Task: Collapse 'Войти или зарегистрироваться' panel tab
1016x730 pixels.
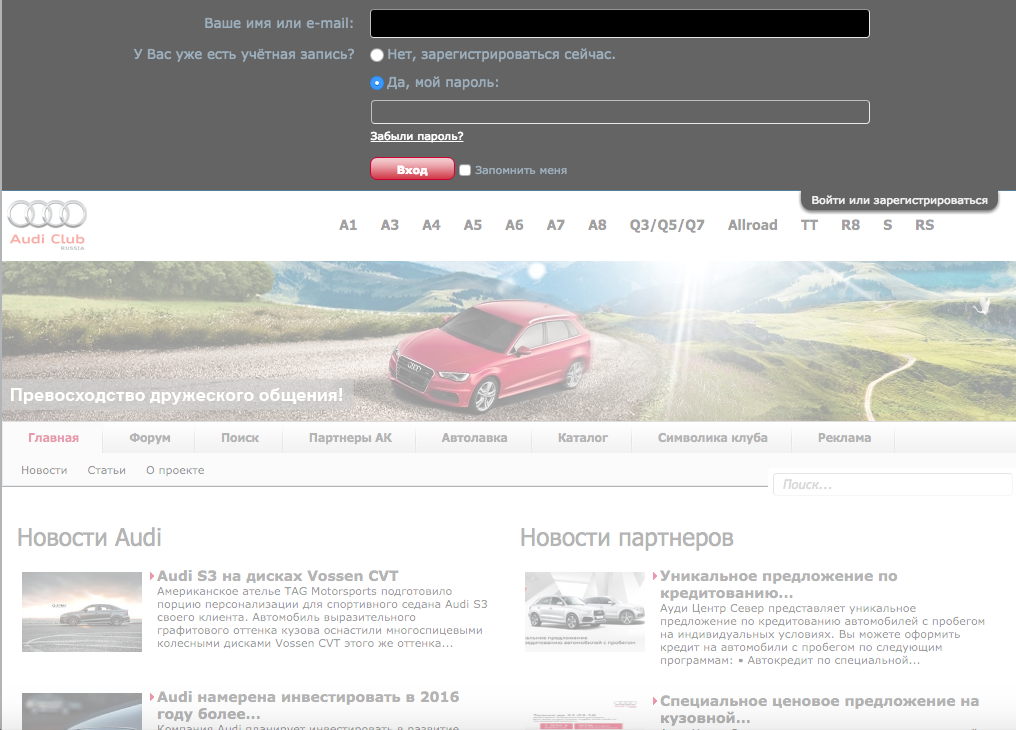Action: tap(898, 200)
